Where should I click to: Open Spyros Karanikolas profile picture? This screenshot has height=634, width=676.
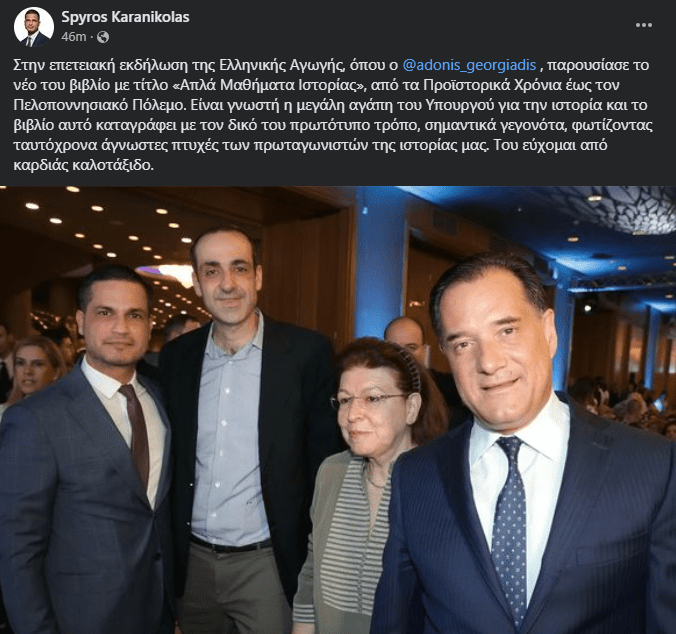pyautogui.click(x=34, y=26)
